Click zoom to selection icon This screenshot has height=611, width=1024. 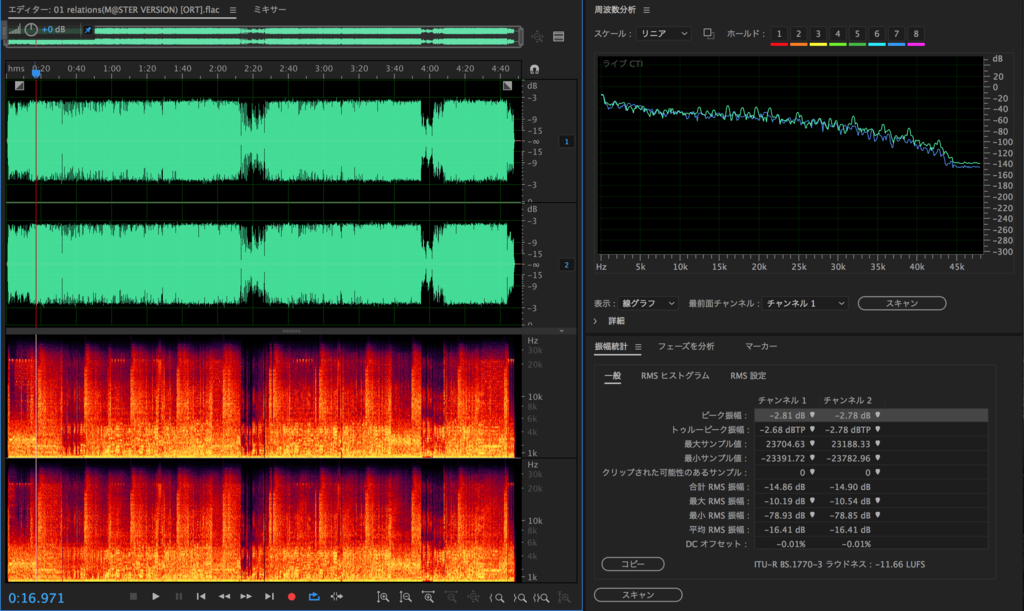coord(541,597)
